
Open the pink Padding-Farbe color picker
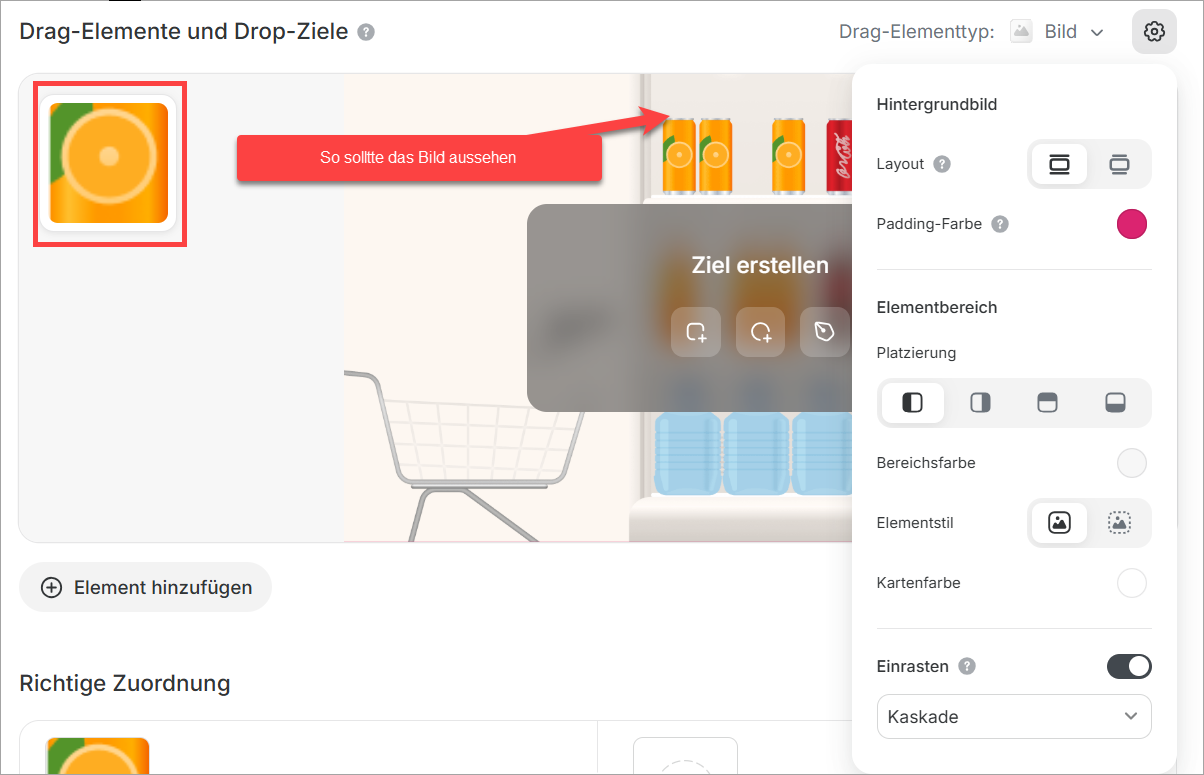tap(1132, 224)
